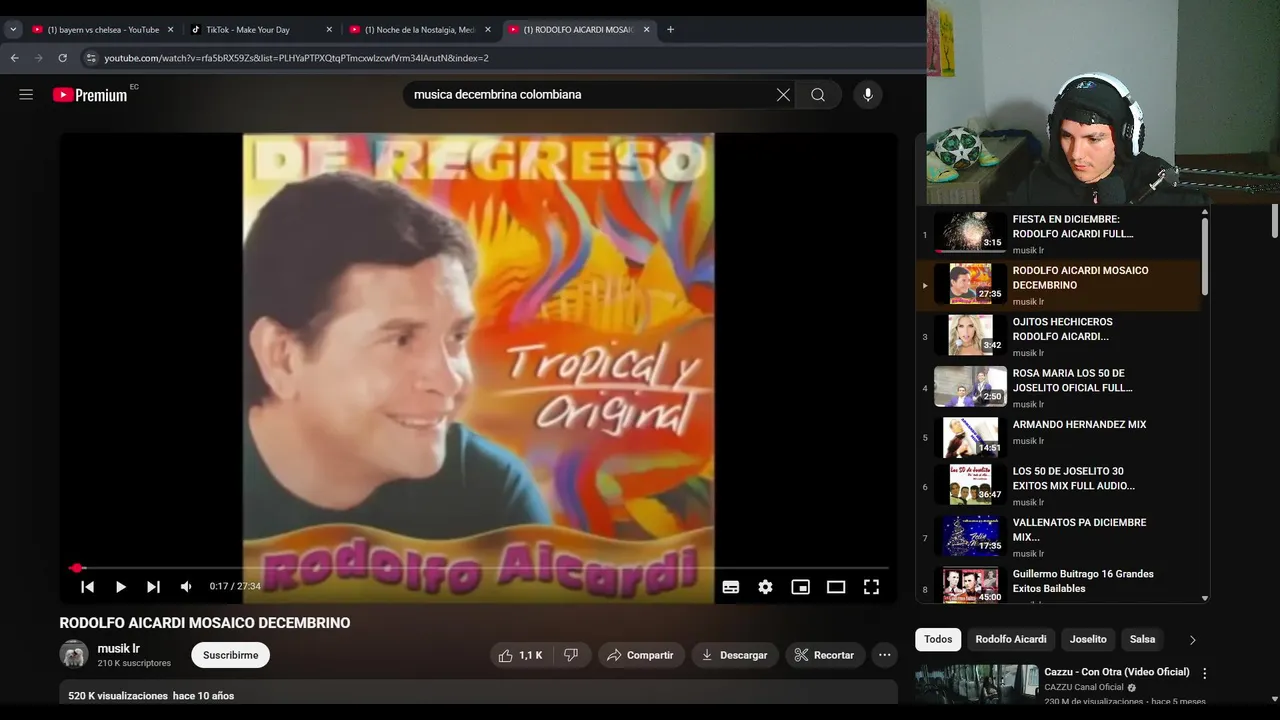Open the YouTube guide hamburger menu
The image size is (1280, 720).
point(26,95)
